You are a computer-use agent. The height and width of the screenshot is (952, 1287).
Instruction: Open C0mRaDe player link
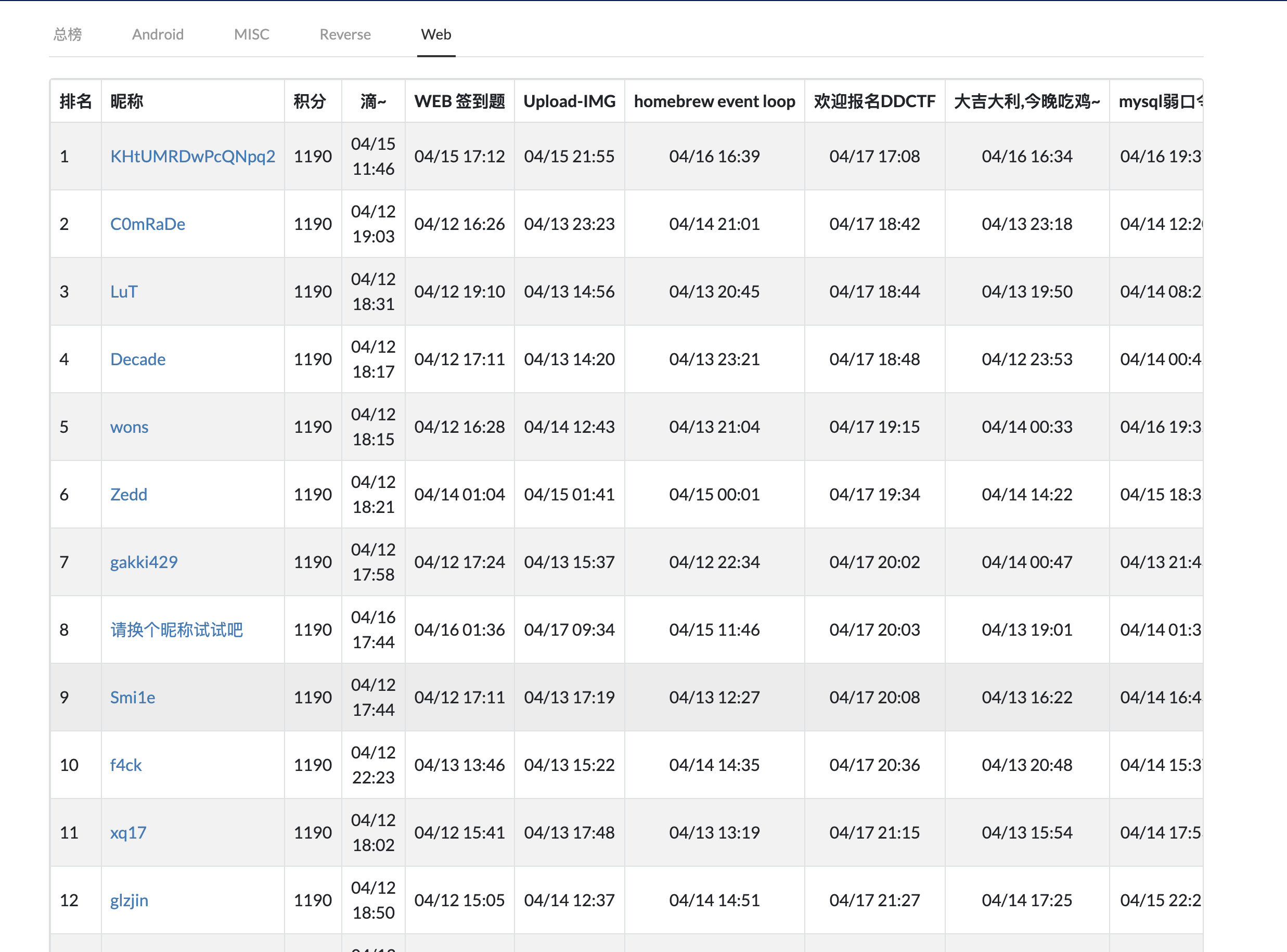coord(148,224)
